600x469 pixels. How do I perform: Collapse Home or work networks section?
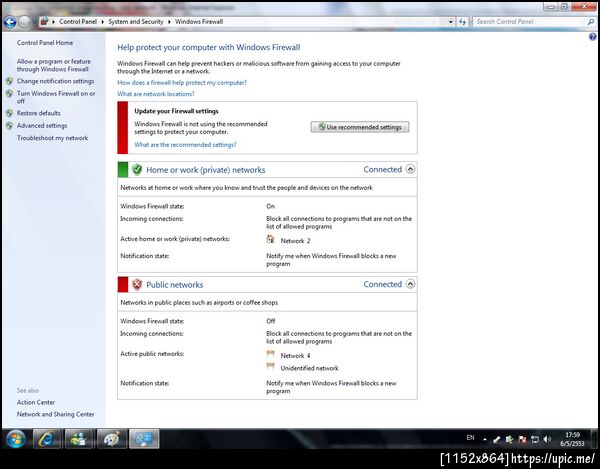(410, 169)
